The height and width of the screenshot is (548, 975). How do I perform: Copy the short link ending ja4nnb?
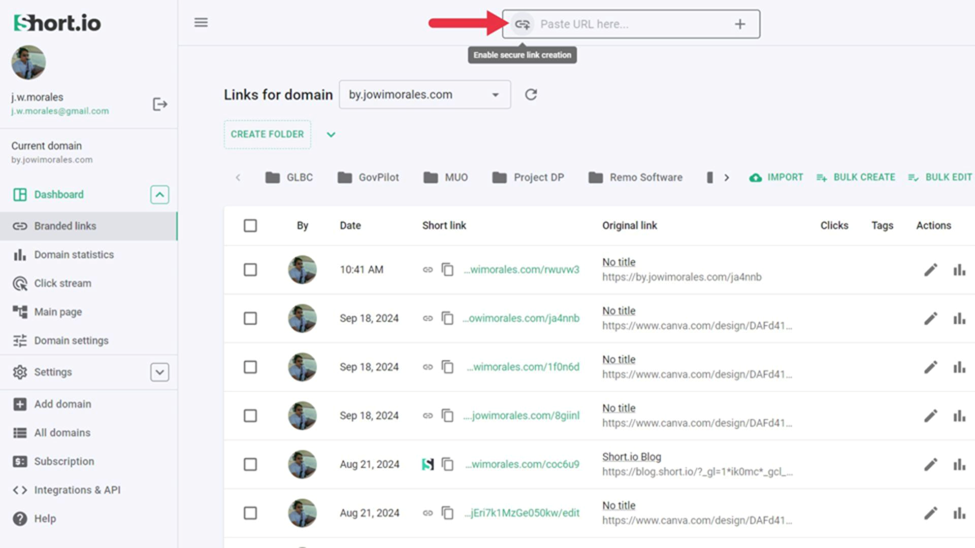pos(448,318)
